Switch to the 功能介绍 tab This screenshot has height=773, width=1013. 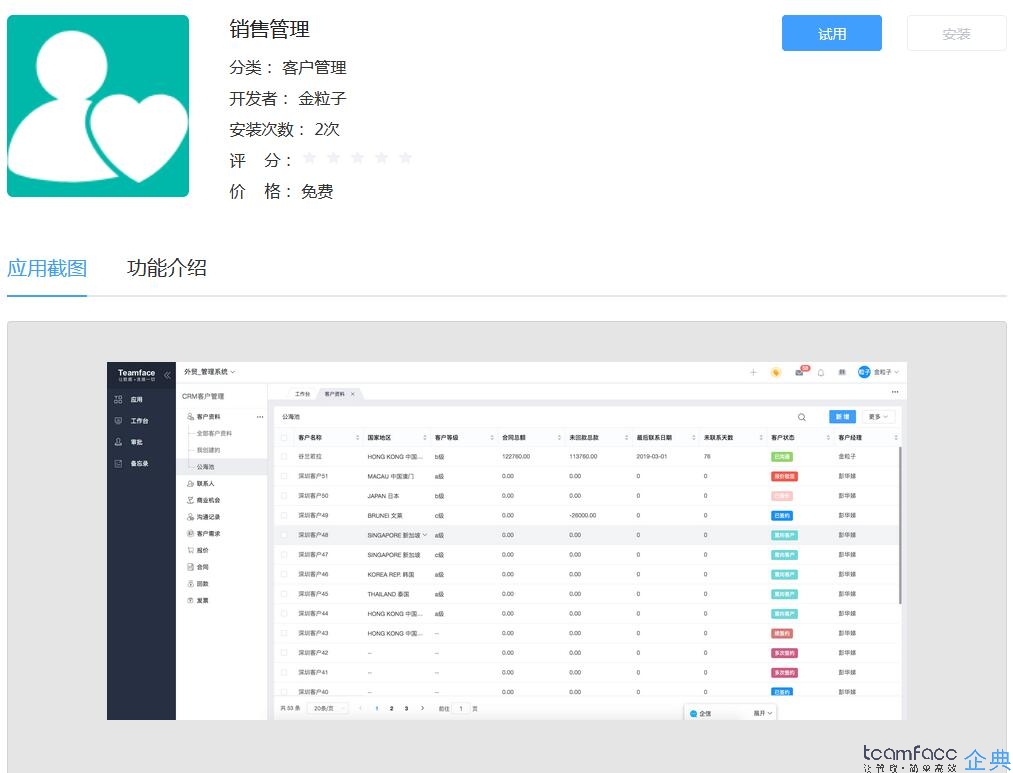tap(167, 267)
